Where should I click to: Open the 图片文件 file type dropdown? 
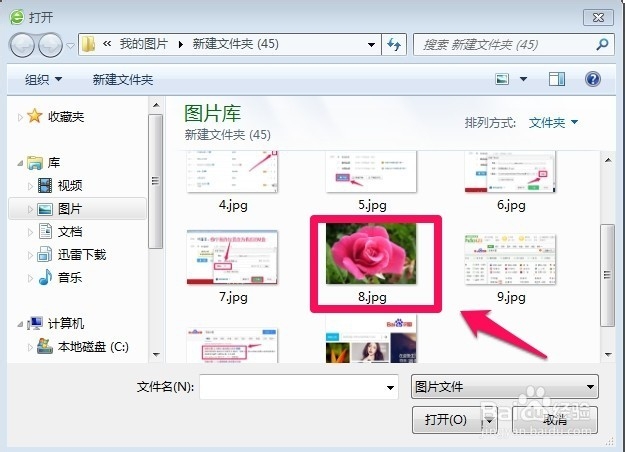click(505, 387)
